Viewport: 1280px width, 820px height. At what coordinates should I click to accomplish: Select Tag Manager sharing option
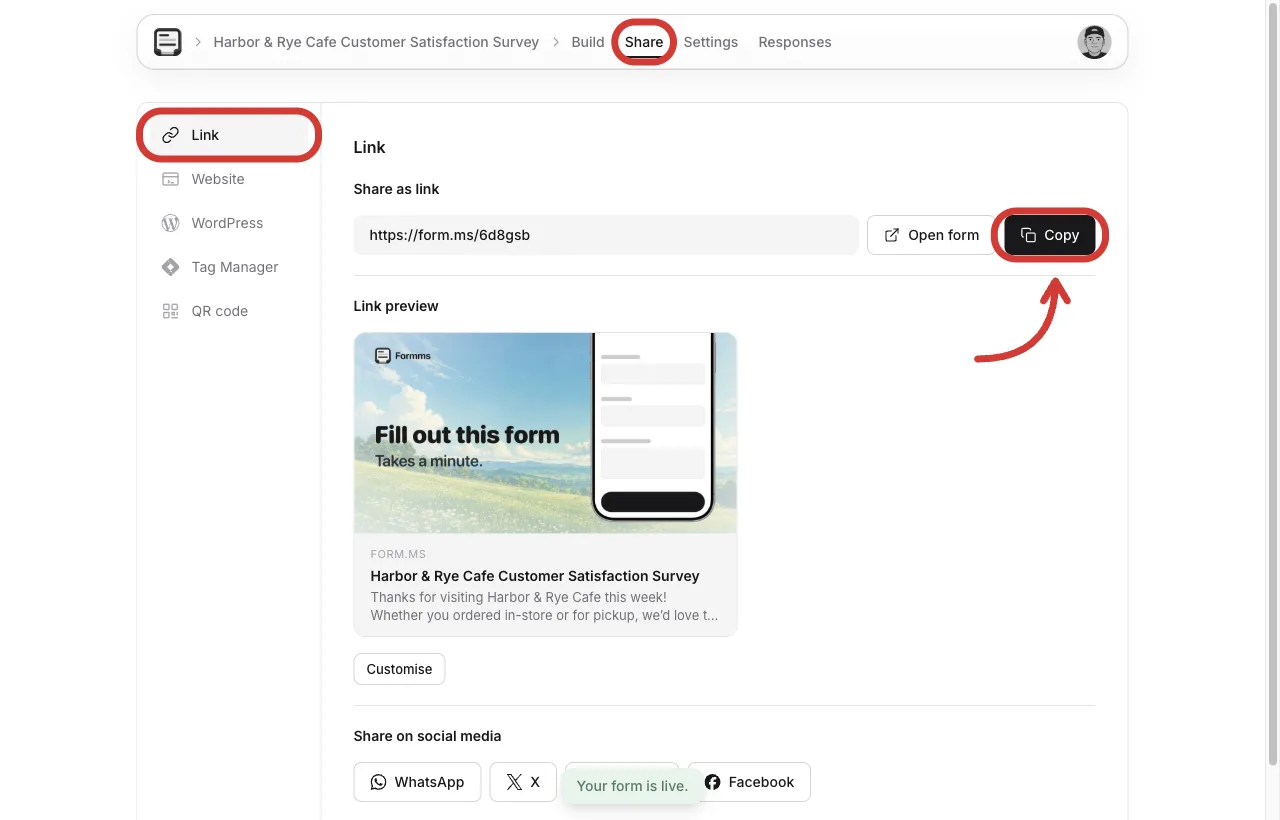tap(229, 267)
